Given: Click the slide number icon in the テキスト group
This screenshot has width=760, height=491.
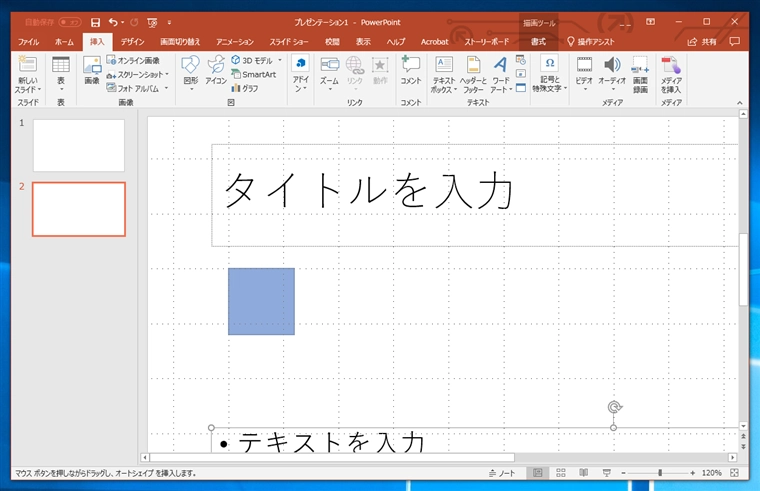Looking at the screenshot, I should click(521, 74).
